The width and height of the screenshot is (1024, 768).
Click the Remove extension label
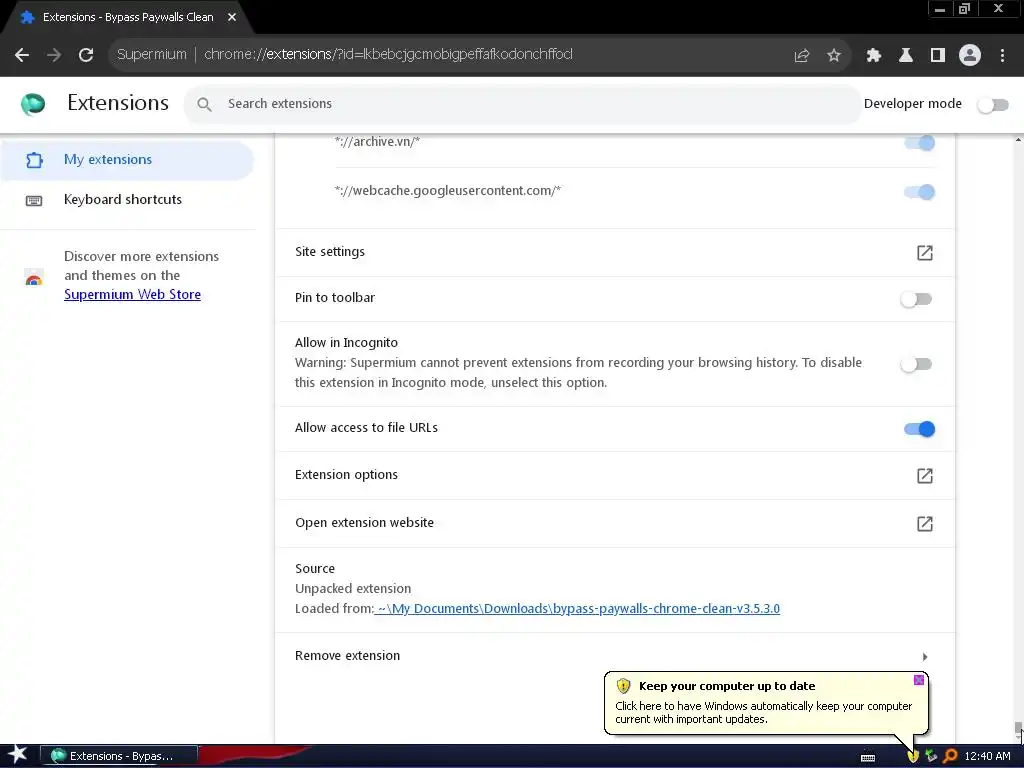pos(347,656)
